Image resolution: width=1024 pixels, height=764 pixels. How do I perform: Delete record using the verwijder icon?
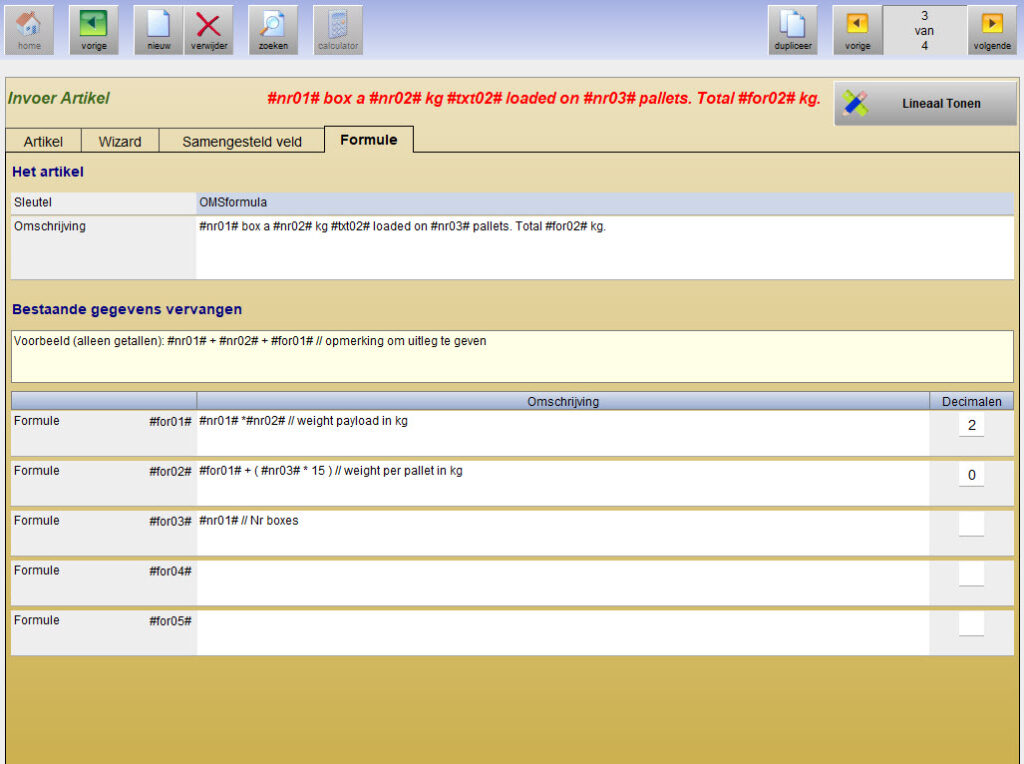pos(208,29)
